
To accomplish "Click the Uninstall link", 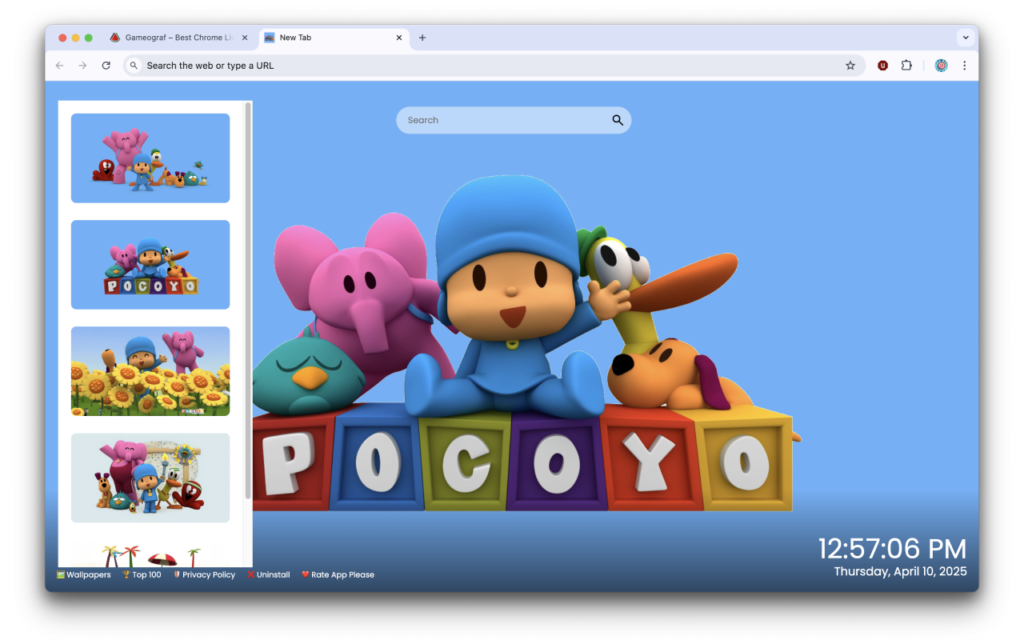I will click(x=269, y=575).
